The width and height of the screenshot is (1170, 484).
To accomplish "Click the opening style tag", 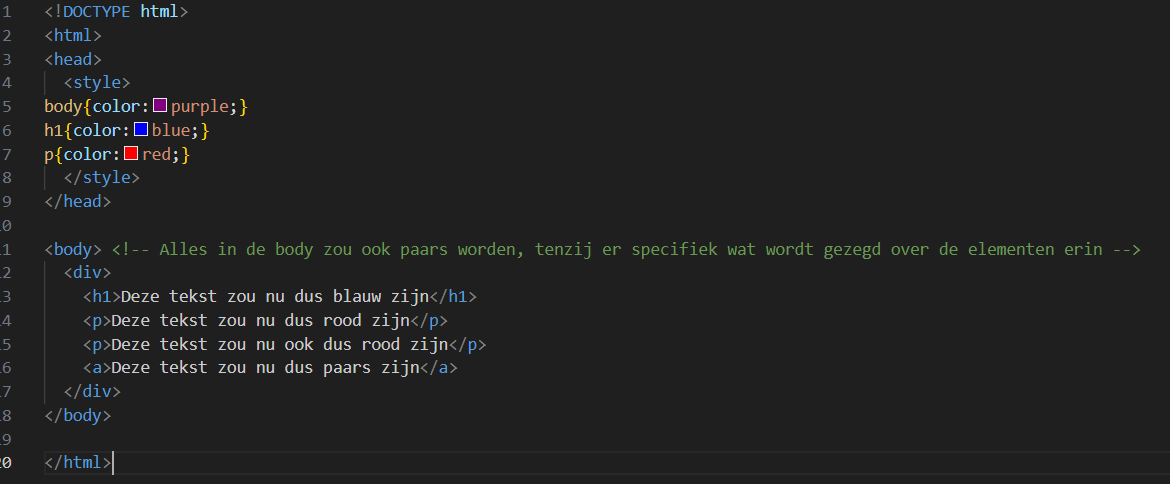I will click(96, 82).
